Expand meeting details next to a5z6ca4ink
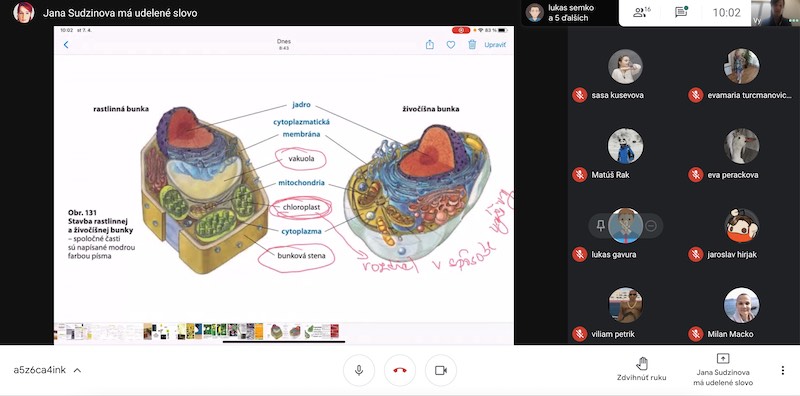 77,370
